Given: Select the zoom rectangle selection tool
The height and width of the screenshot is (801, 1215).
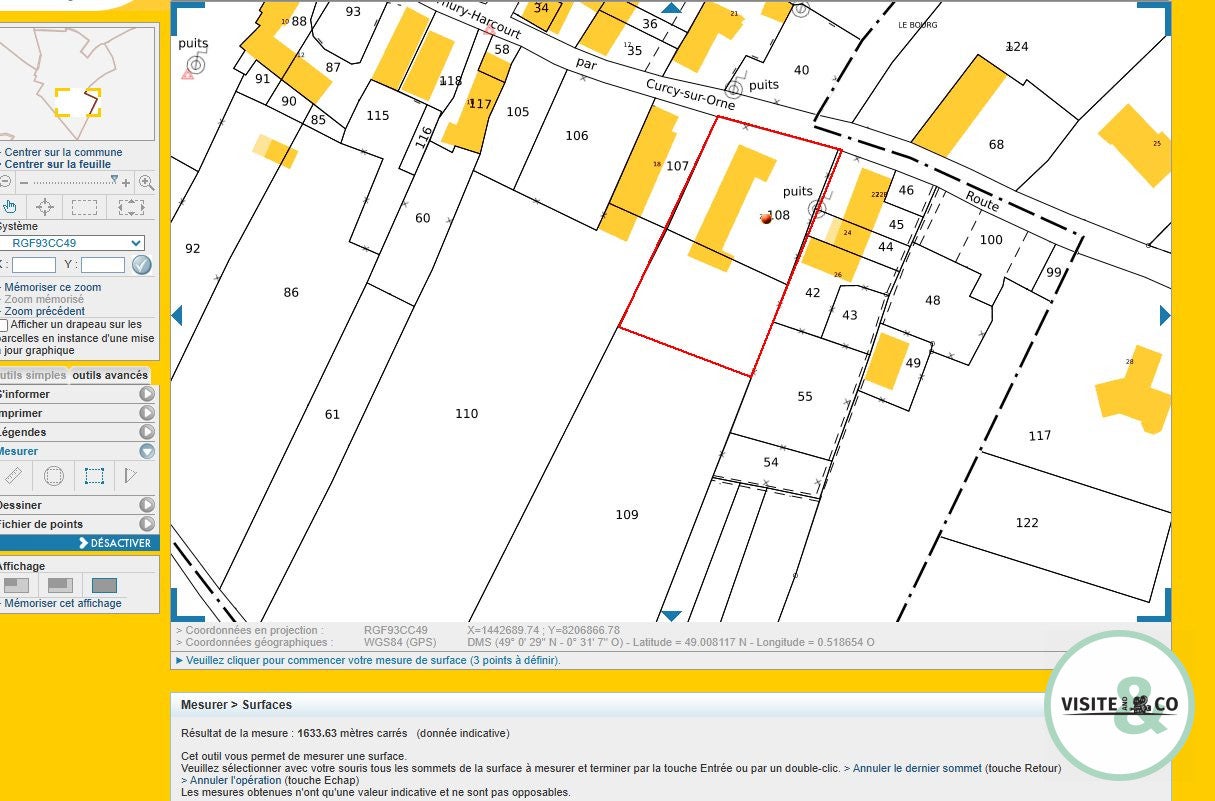Looking at the screenshot, I should click(x=85, y=207).
